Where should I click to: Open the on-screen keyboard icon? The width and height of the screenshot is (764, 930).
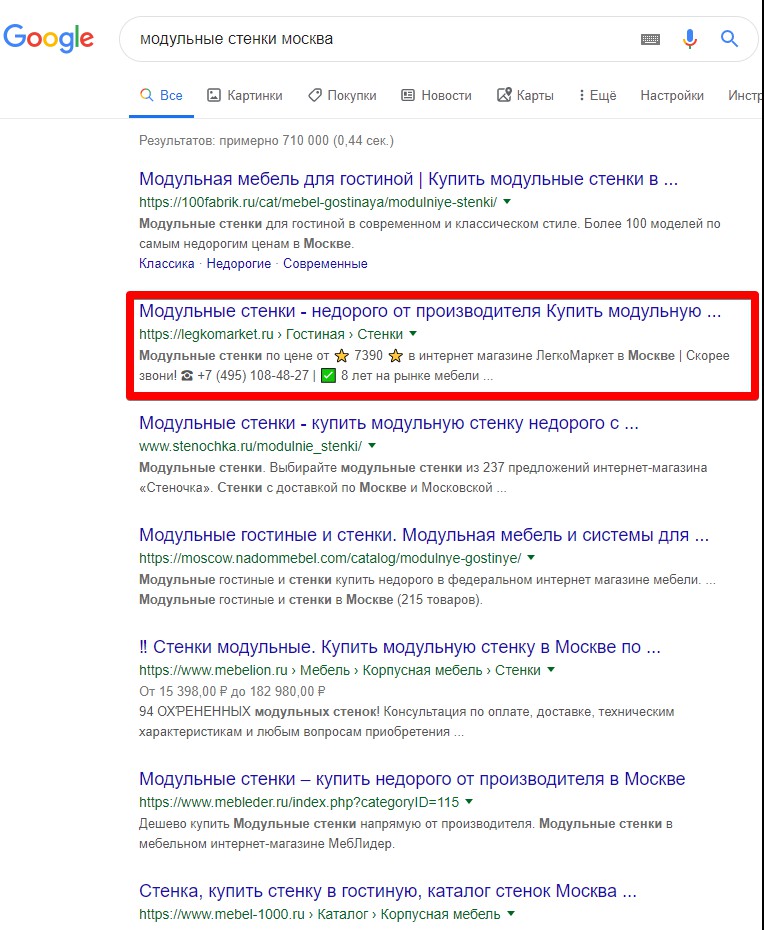650,39
